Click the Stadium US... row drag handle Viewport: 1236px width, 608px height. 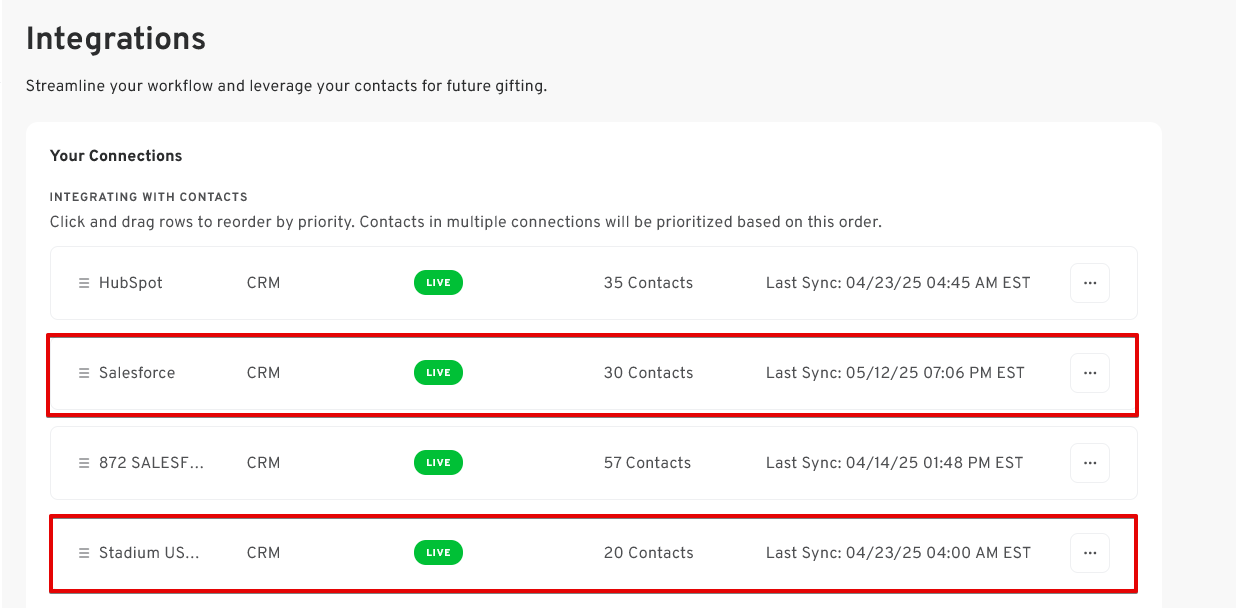84,553
